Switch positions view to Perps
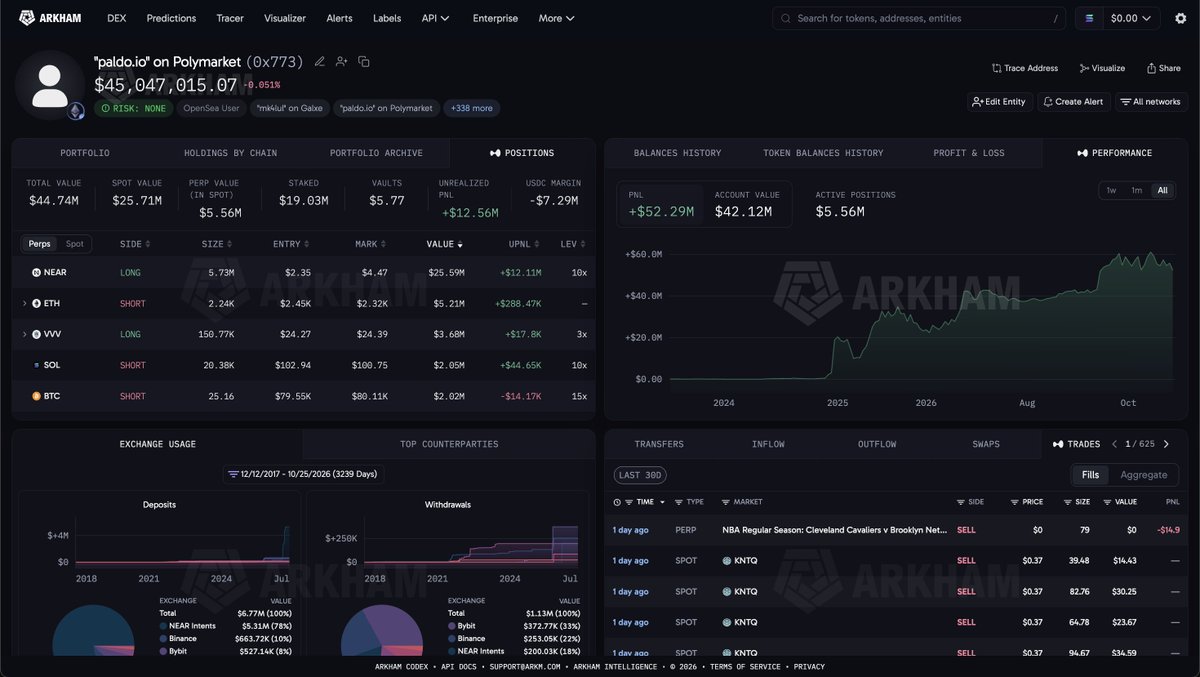The height and width of the screenshot is (677, 1200). coord(39,244)
